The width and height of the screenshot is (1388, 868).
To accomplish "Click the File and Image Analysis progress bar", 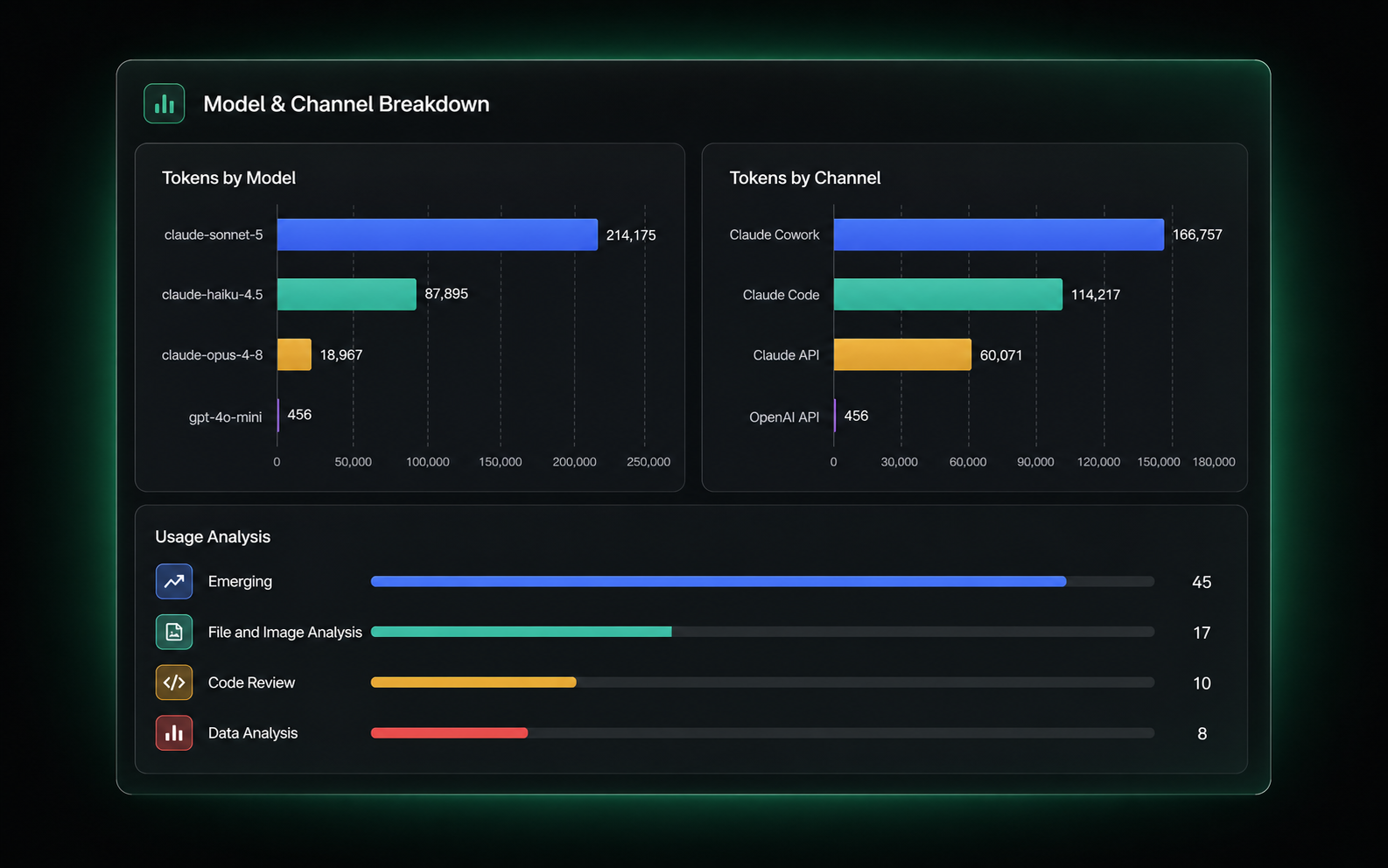I will tap(522, 632).
